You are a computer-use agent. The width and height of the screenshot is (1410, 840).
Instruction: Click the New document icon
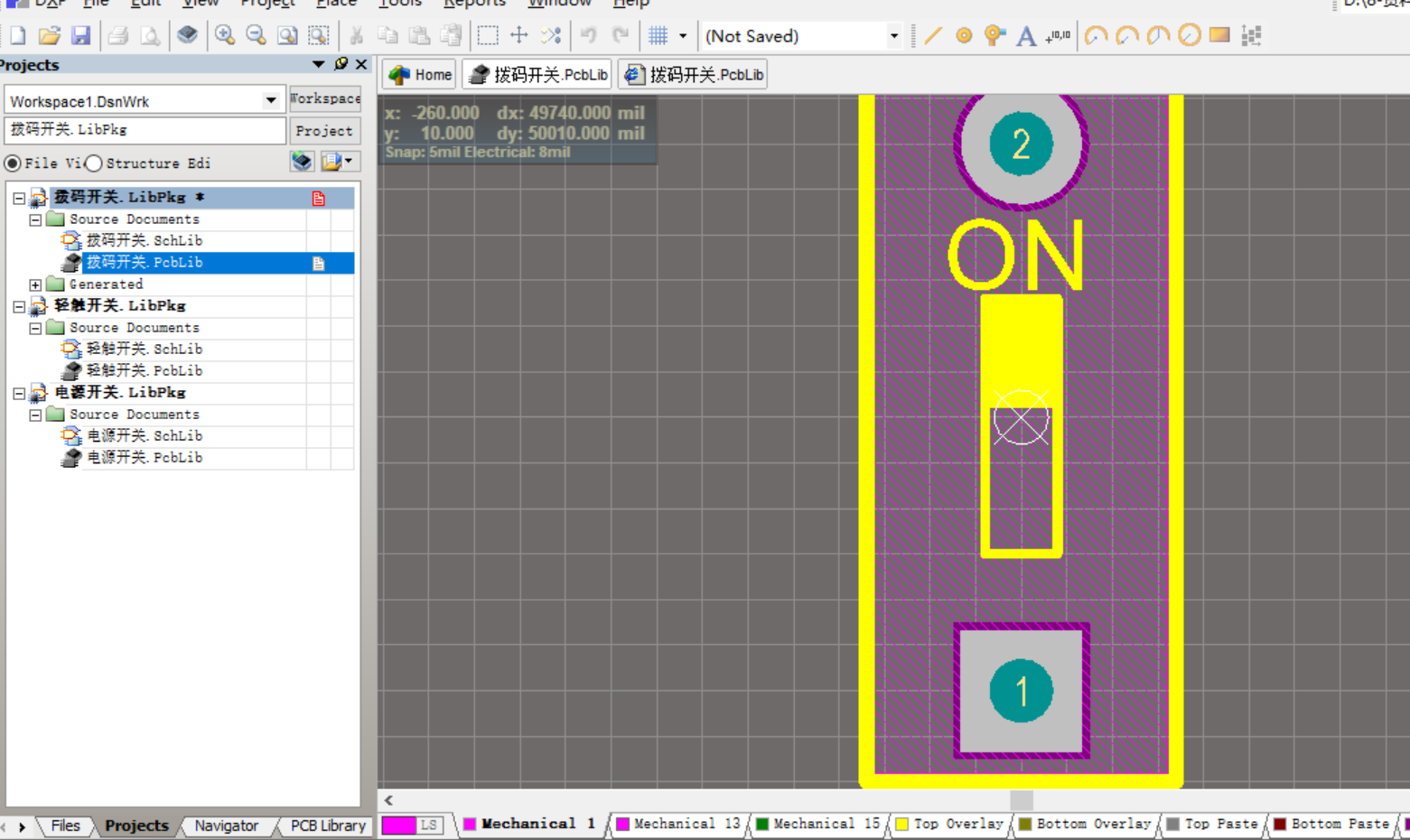click(18, 36)
